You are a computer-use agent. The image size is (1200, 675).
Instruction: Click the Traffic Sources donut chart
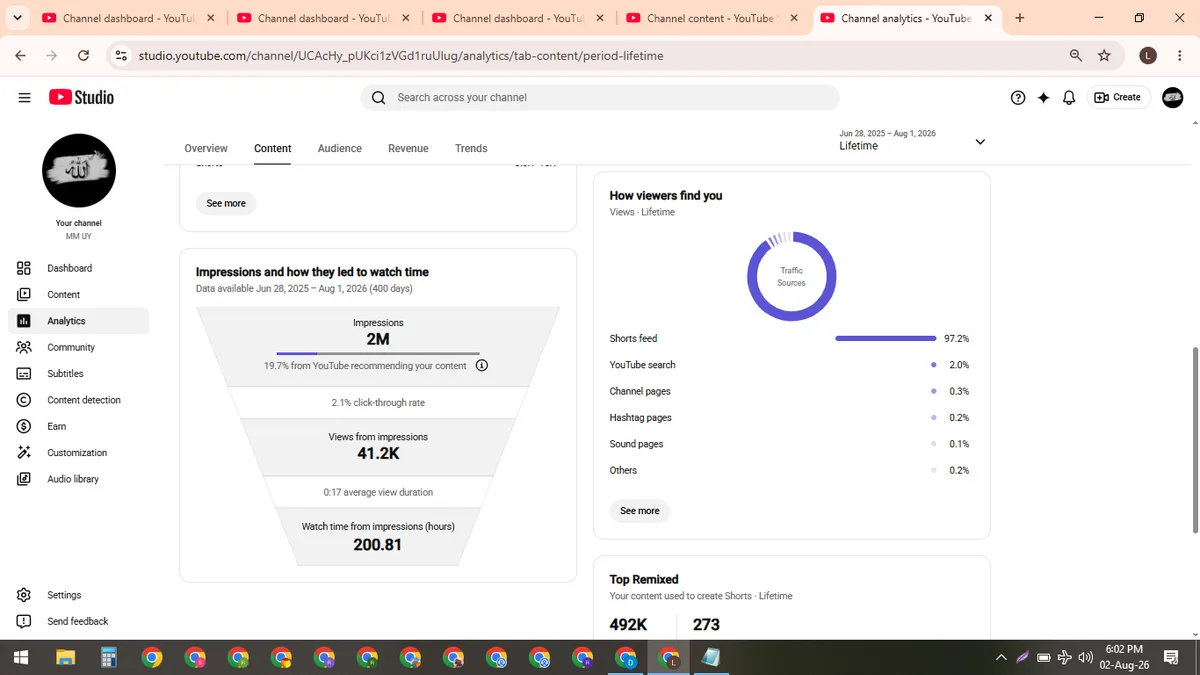pyautogui.click(x=792, y=276)
